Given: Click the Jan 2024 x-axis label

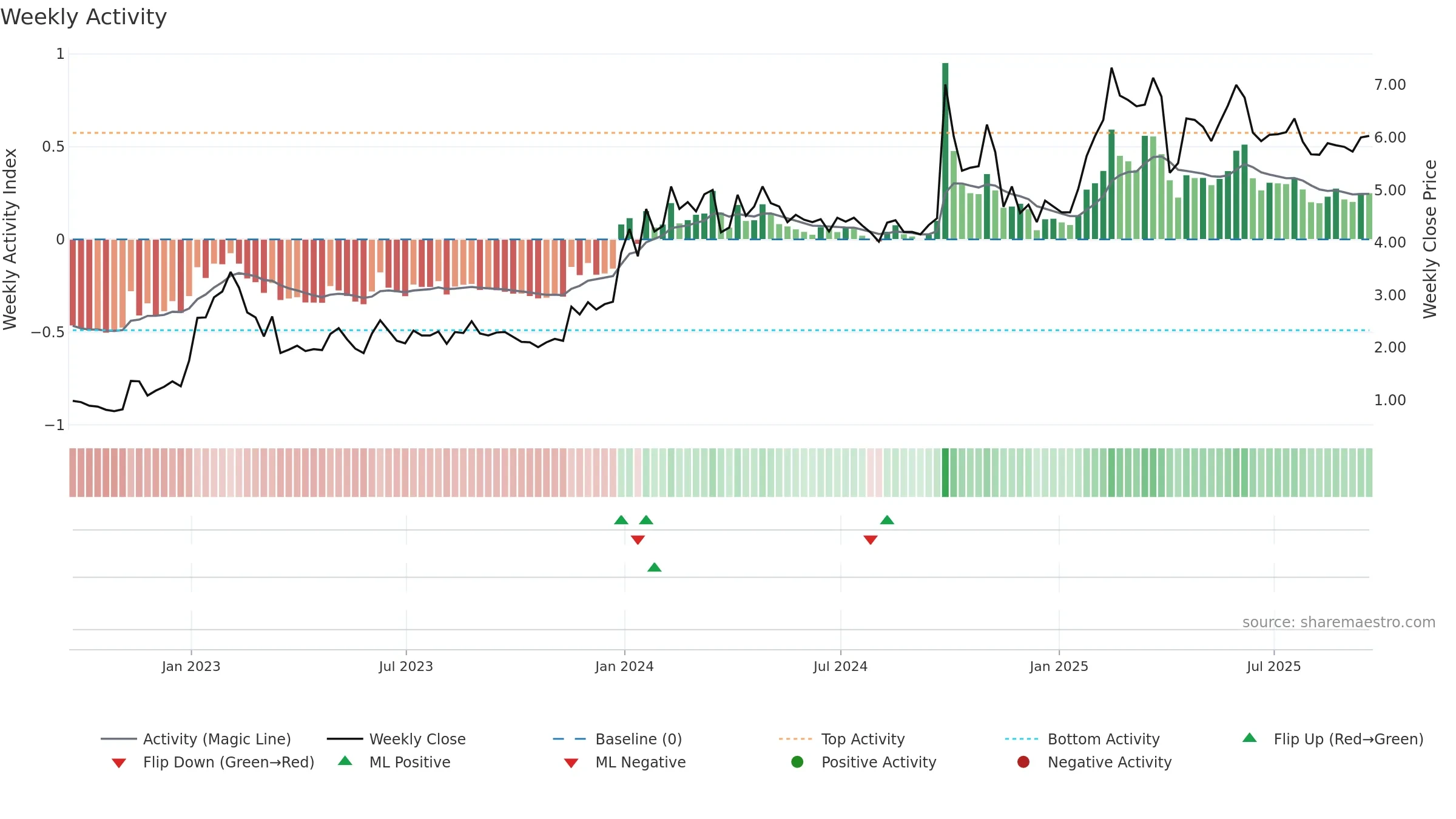Looking at the screenshot, I should point(624,666).
